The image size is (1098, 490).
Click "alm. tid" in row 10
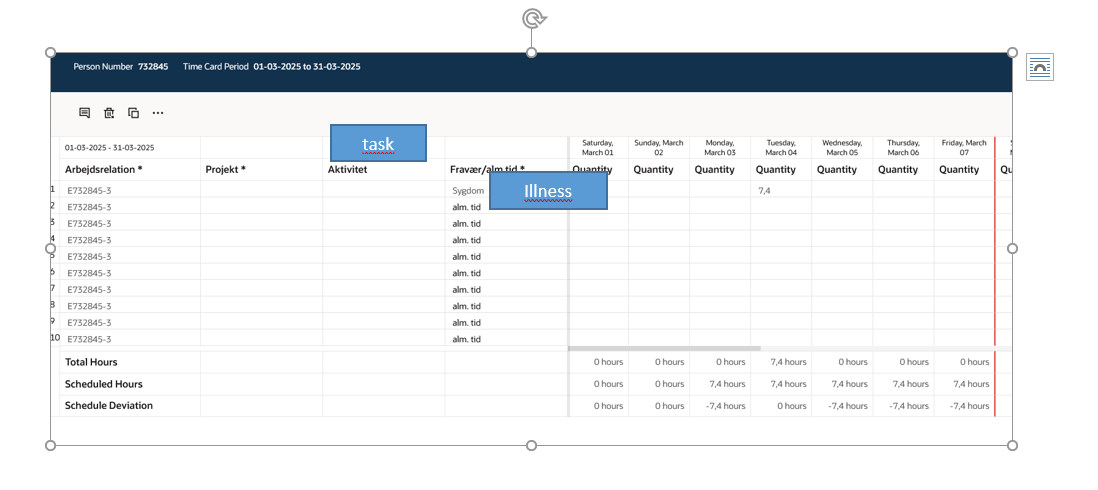tap(466, 339)
